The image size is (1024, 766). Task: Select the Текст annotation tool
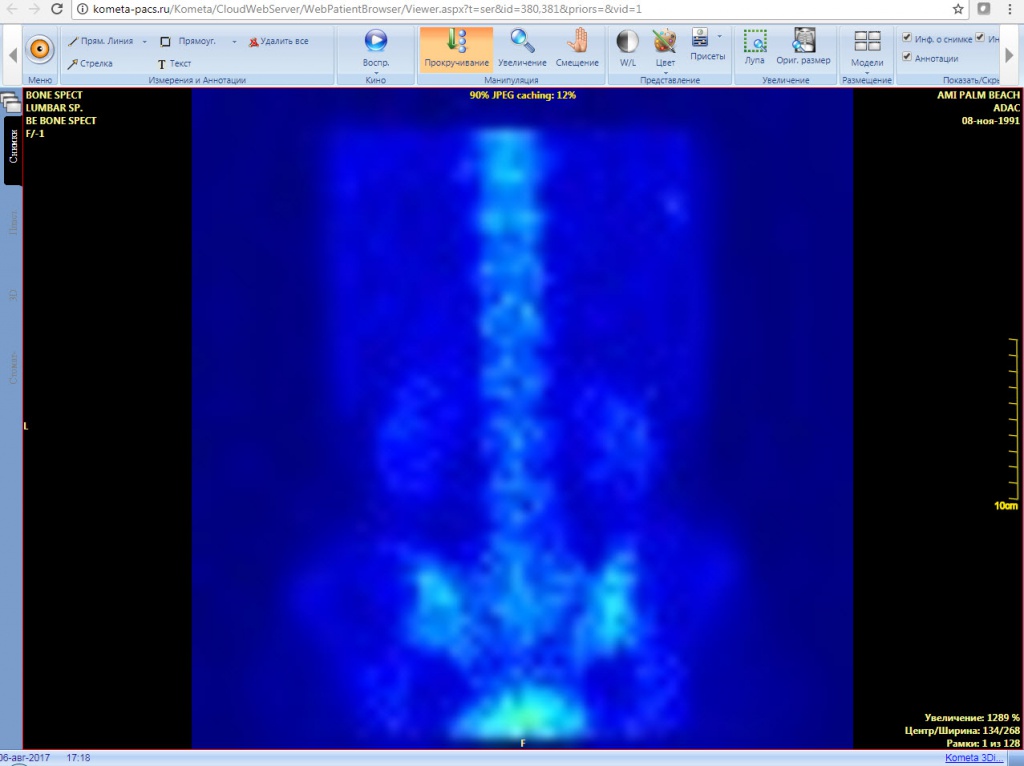(x=174, y=63)
